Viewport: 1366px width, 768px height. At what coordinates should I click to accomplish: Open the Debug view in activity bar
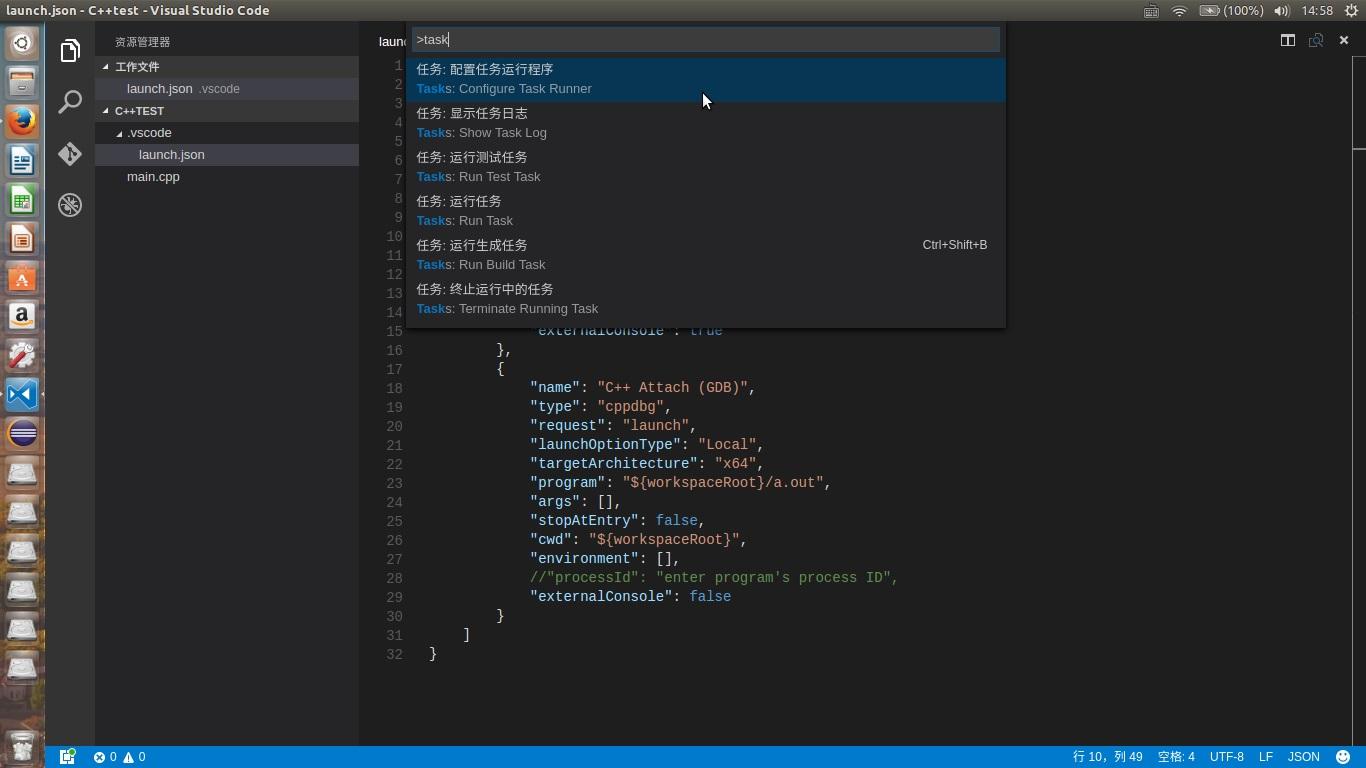click(70, 205)
